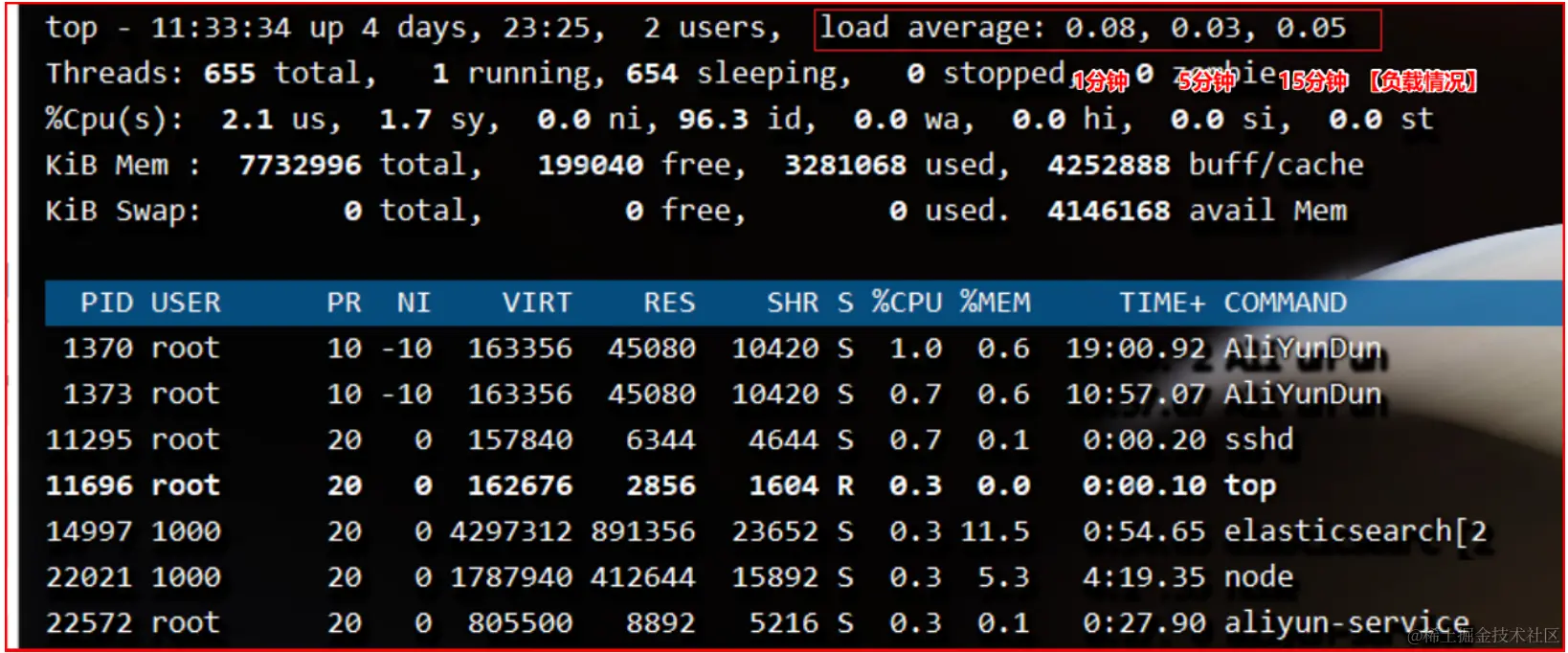Click the %MEM column header
The width and height of the screenshot is (1568, 653).
(995, 304)
